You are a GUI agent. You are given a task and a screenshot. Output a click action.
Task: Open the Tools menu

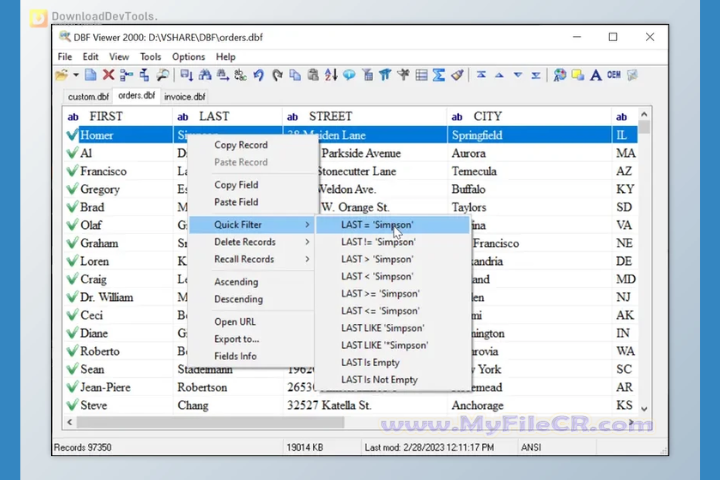tap(150, 57)
